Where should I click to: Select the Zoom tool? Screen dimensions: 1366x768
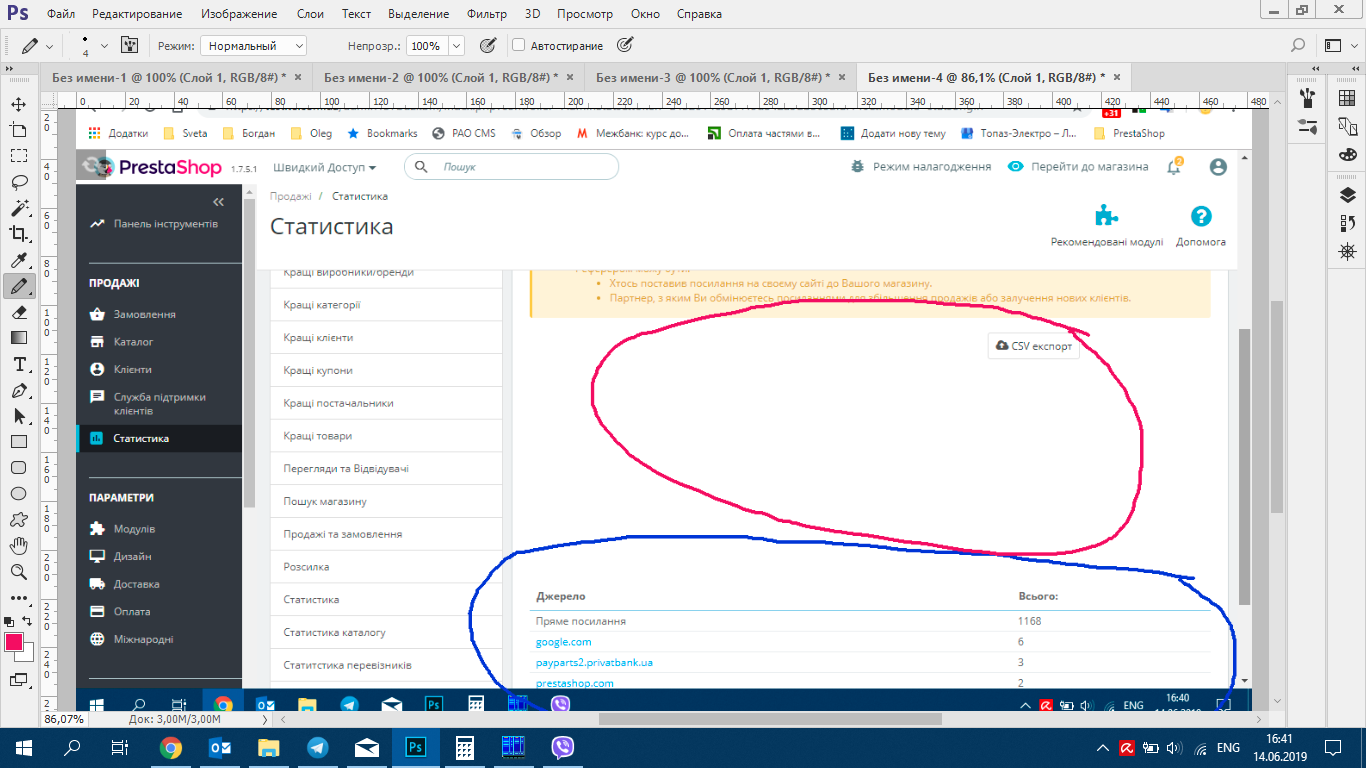coord(18,572)
